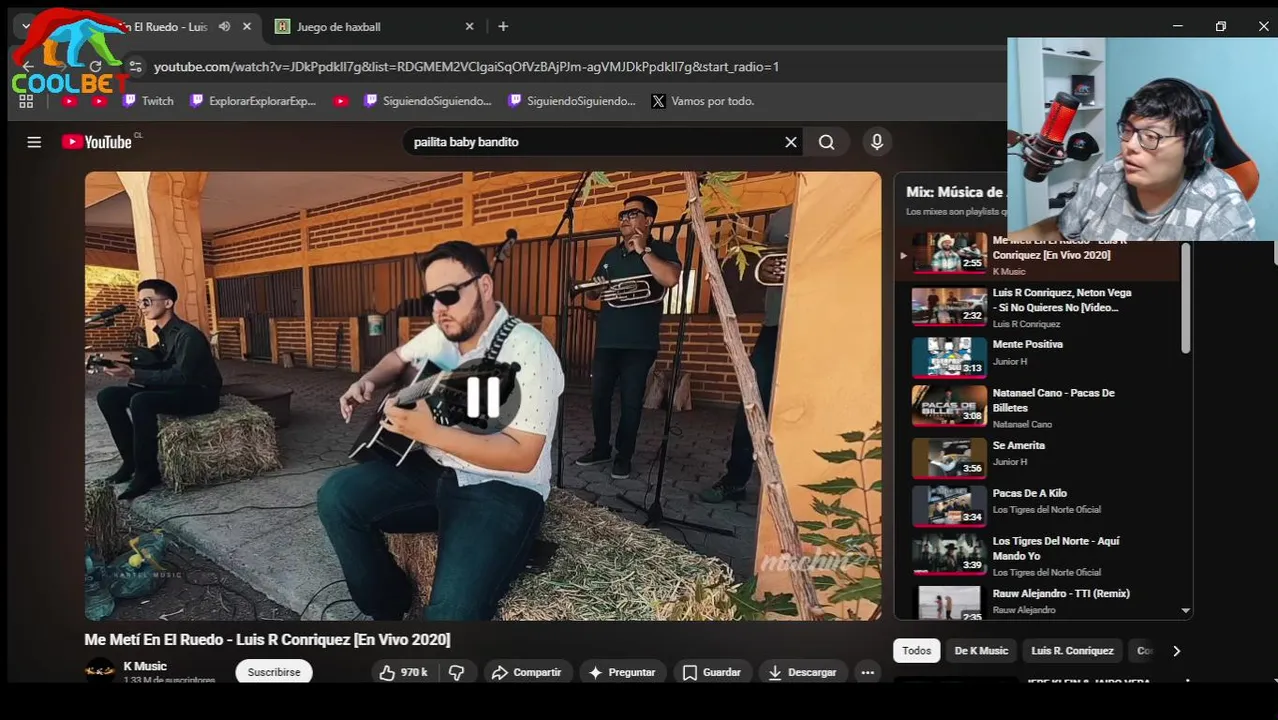Click the mix playlist scrollbar thumb
The width and height of the screenshot is (1278, 720).
click(x=1186, y=297)
